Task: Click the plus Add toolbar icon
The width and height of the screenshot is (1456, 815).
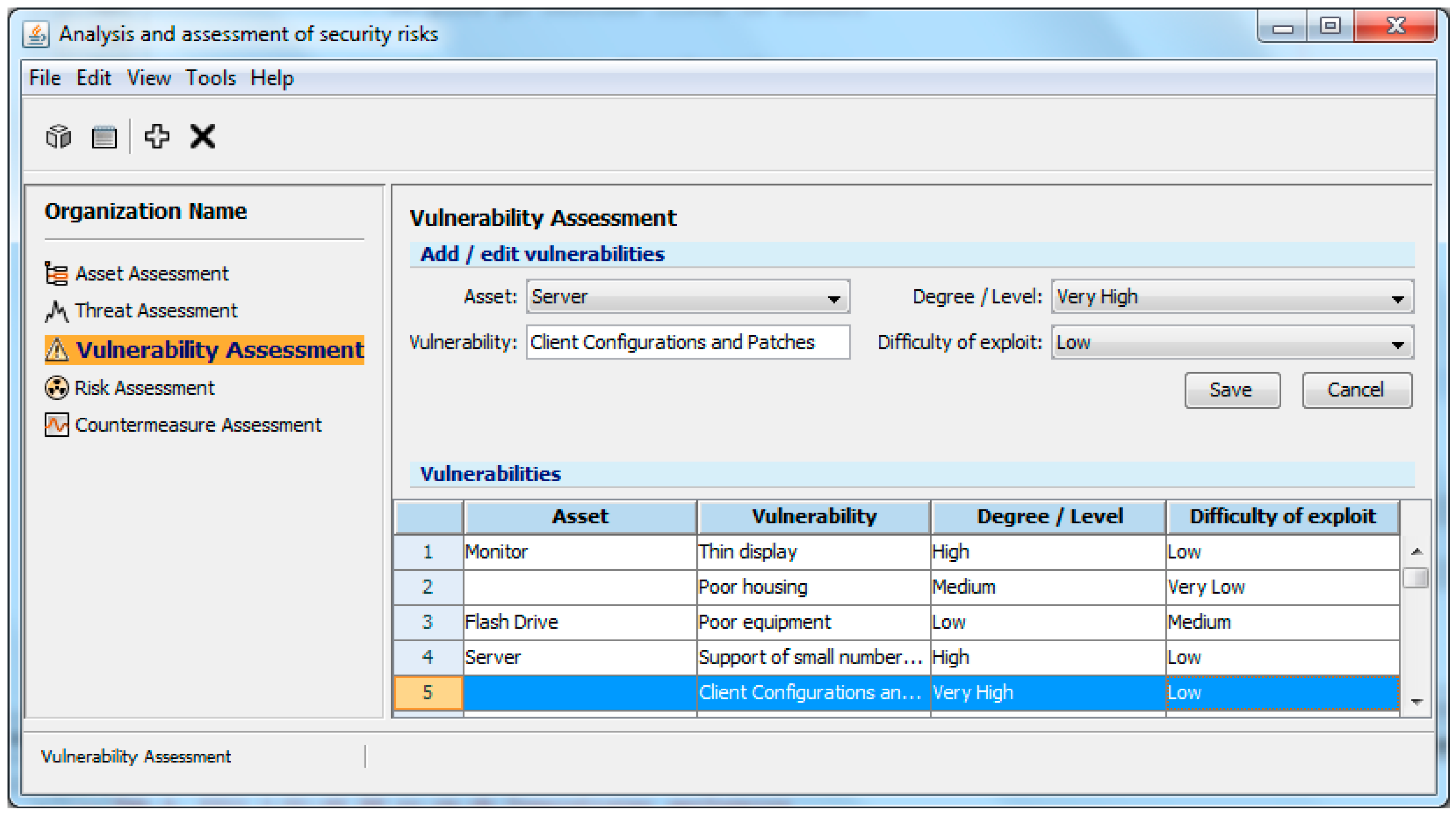Action: pyautogui.click(x=156, y=136)
